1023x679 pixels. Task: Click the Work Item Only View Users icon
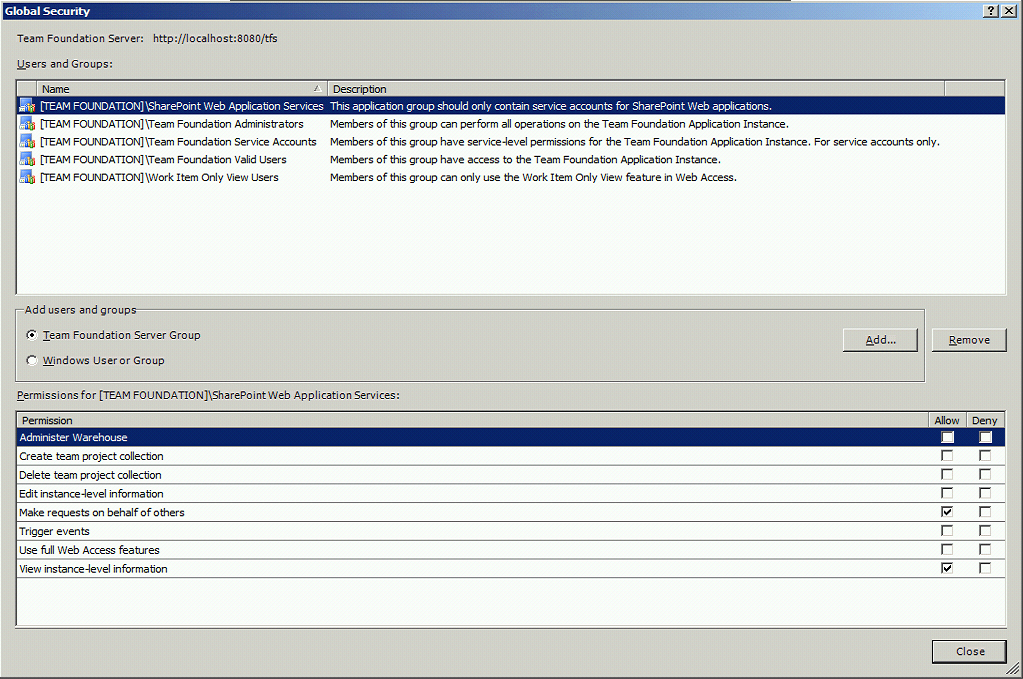tap(27, 177)
